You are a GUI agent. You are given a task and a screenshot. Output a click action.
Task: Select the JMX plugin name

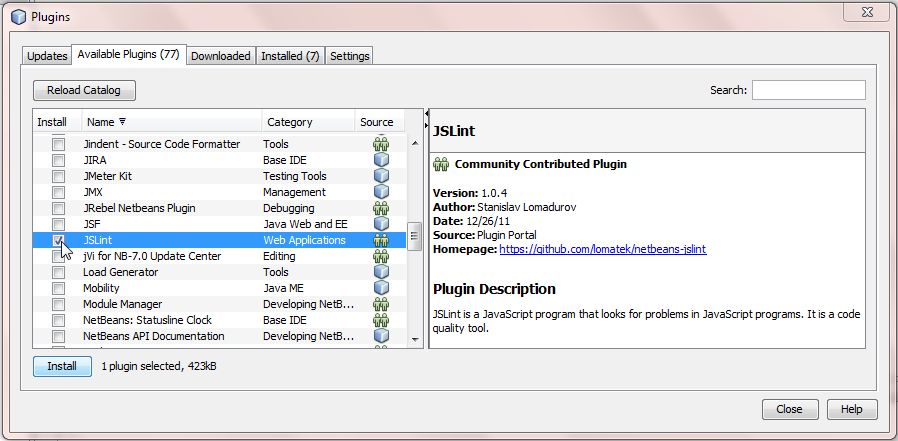pos(93,192)
